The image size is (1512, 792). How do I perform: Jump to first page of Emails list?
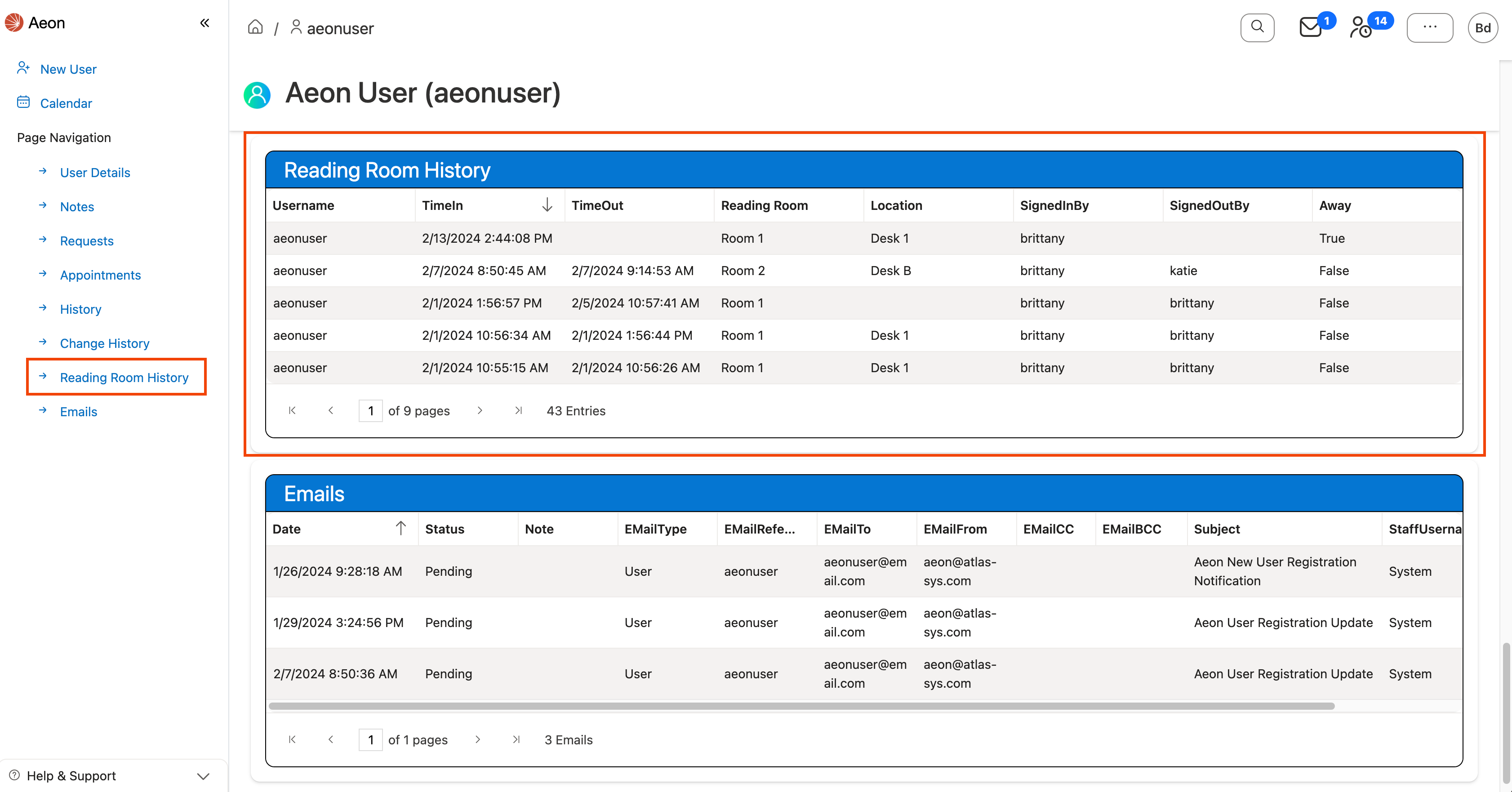292,739
